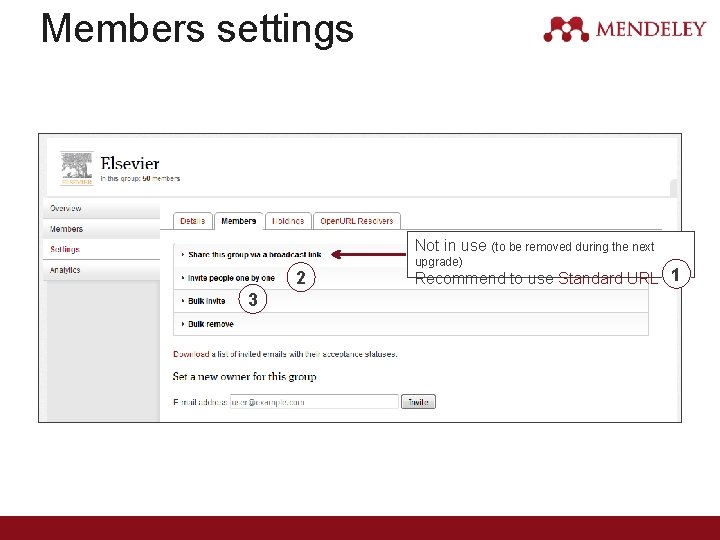Open the Overview sidebar item
Screen dimensions: 720x540
(101, 208)
